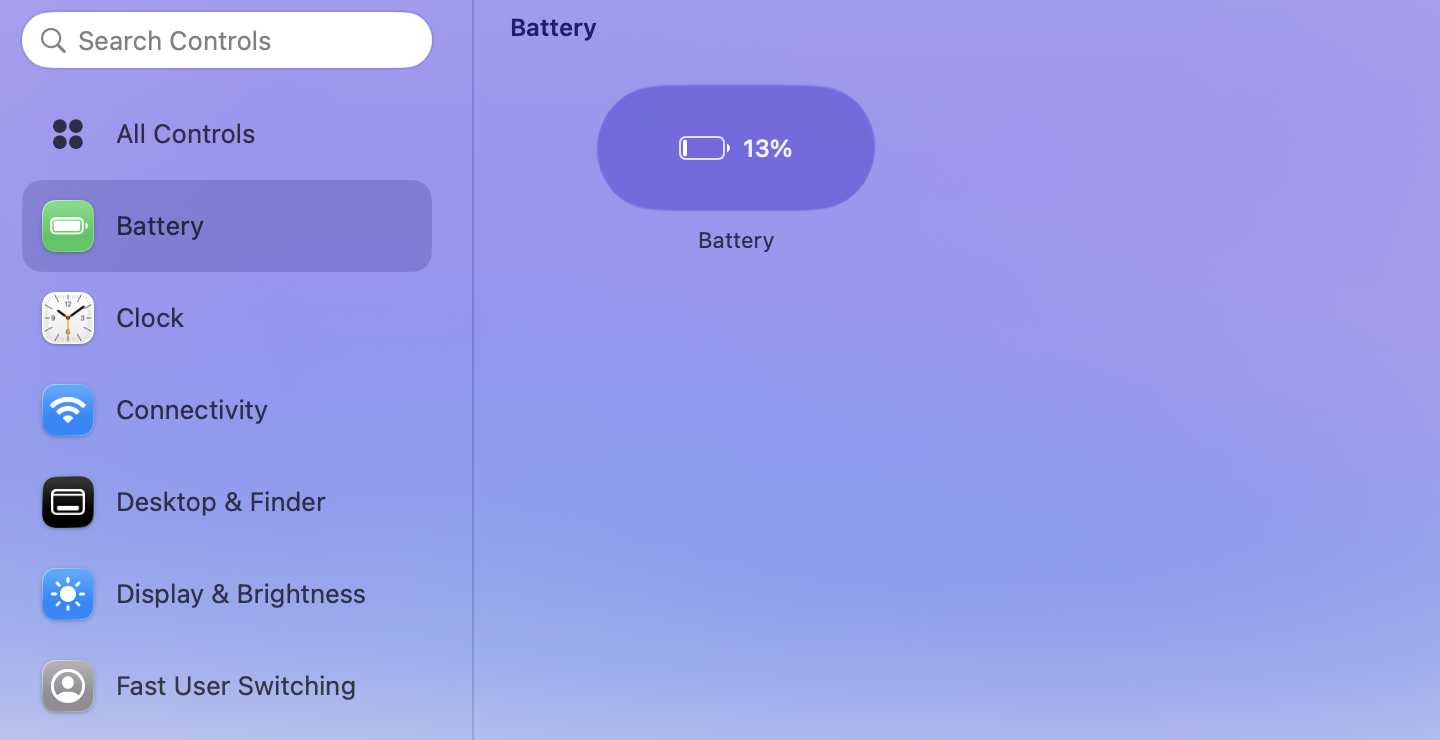Click the Display & Brightness sun icon
The image size is (1440, 740).
(68, 594)
